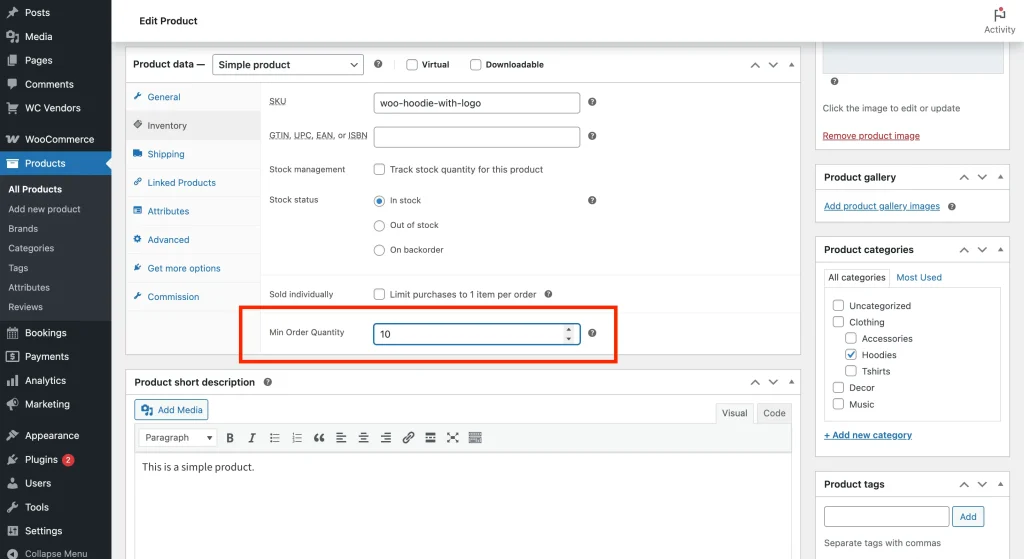The height and width of the screenshot is (559, 1024).
Task: Check Track stock quantity for this product
Action: 379,169
